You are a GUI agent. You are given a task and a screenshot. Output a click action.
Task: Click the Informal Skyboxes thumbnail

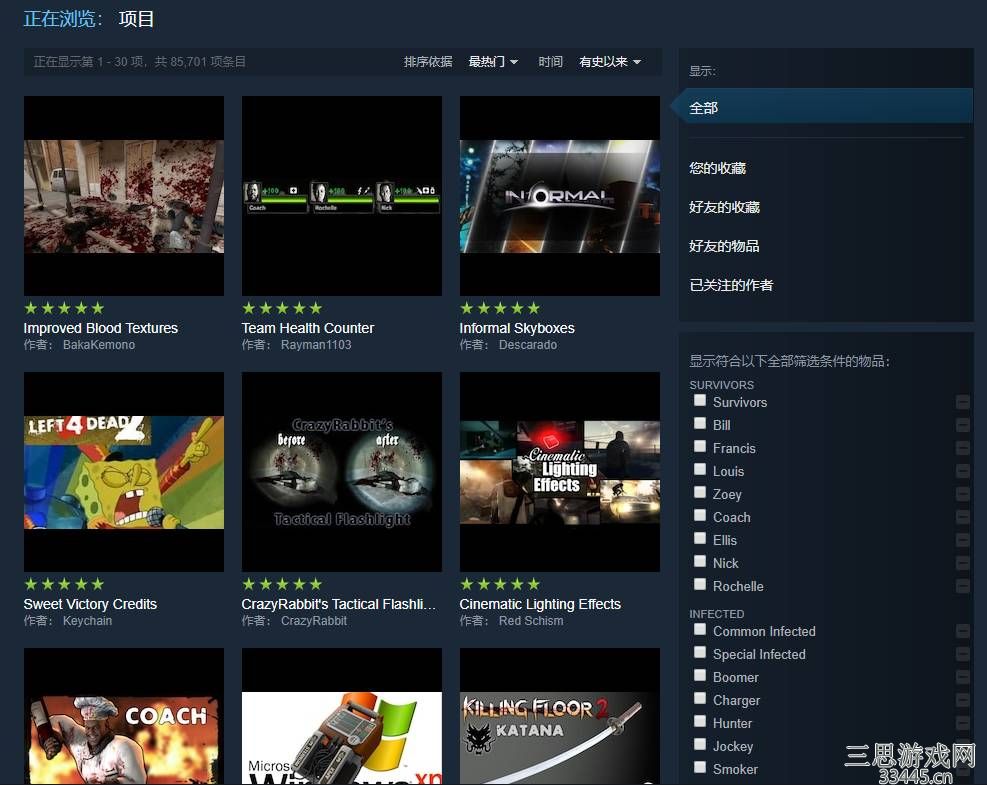[560, 196]
